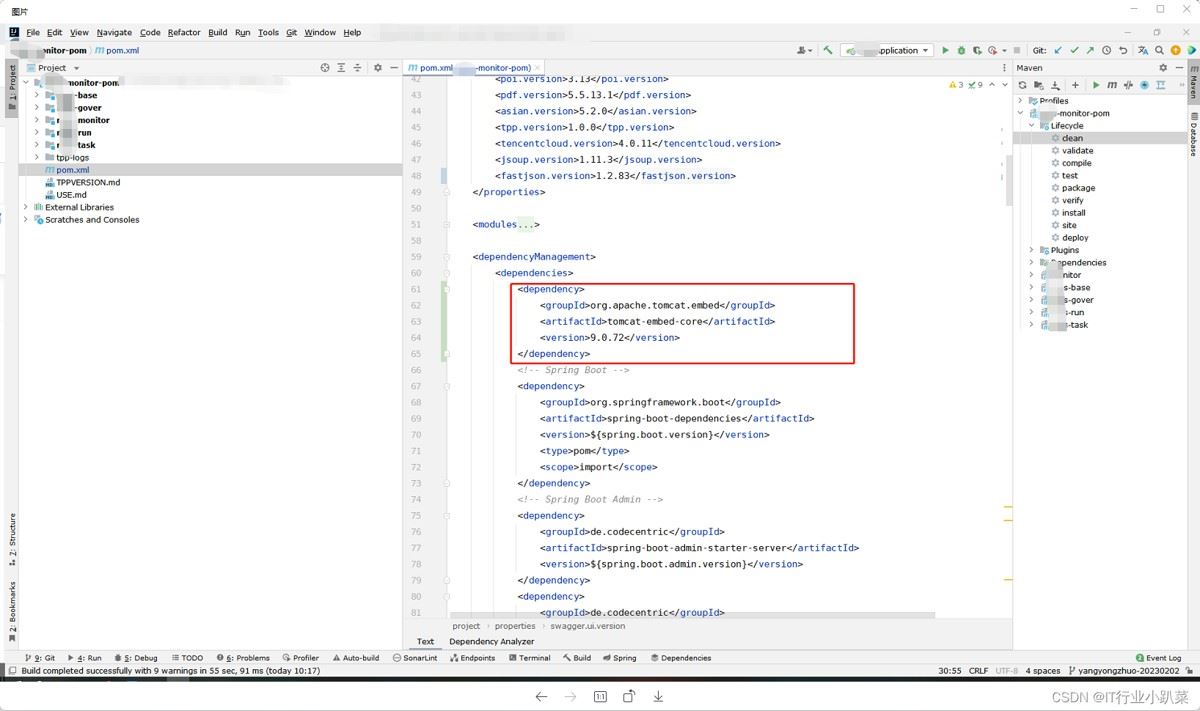Expand the External Libraries node
The height and width of the screenshot is (711, 1200).
point(26,207)
